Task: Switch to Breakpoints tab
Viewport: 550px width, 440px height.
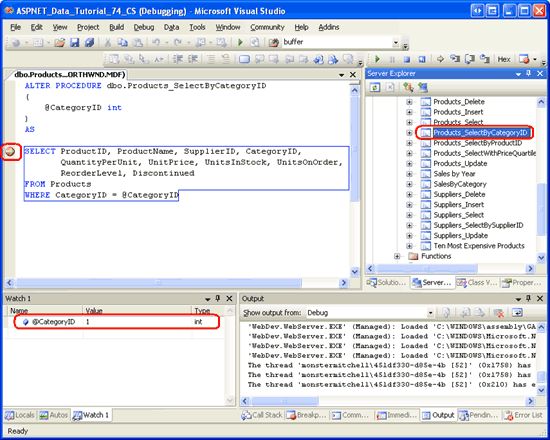Action: point(306,415)
